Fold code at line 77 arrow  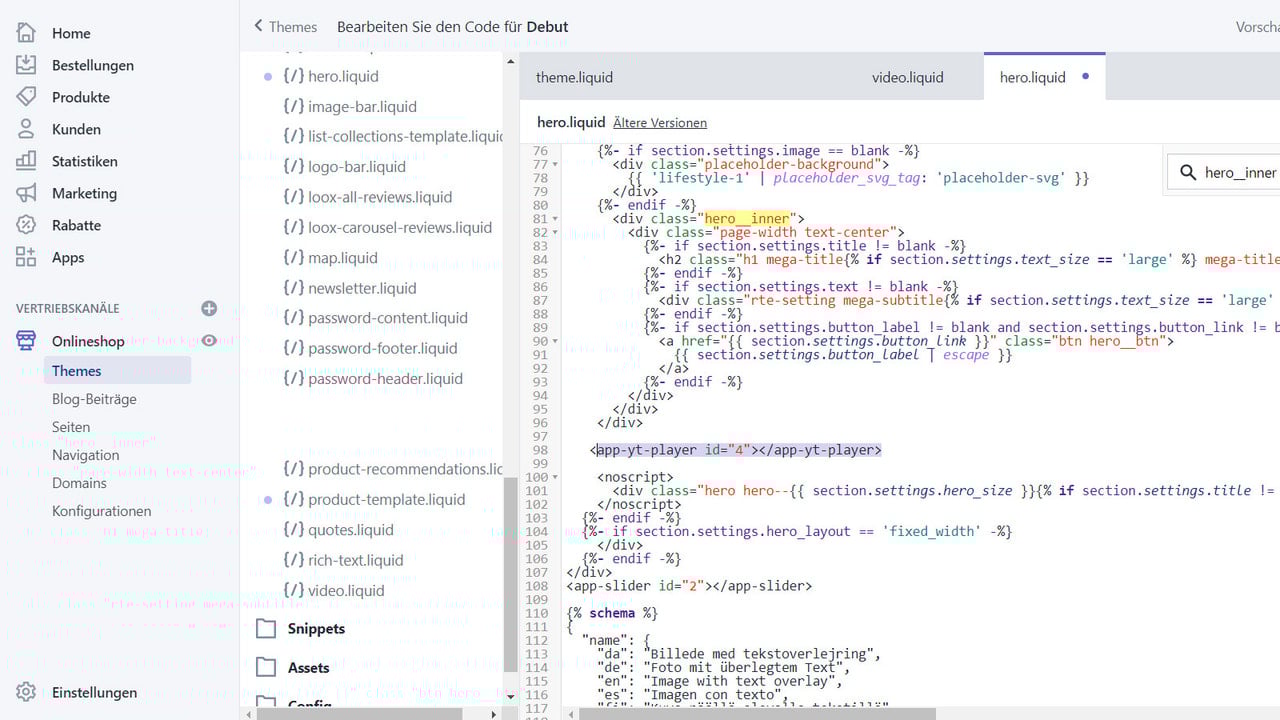555,165
